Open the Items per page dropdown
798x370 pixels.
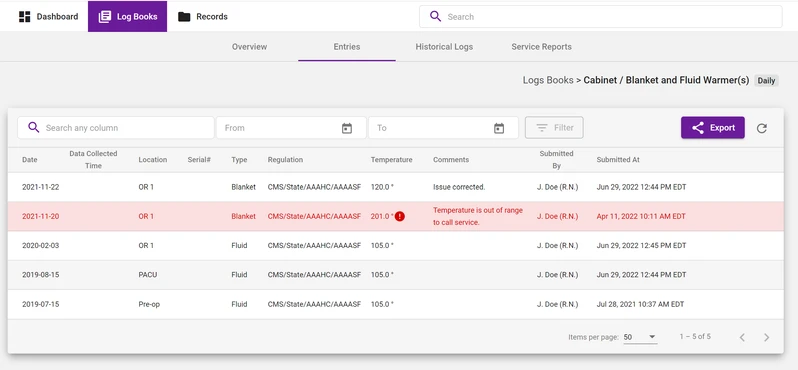click(640, 337)
